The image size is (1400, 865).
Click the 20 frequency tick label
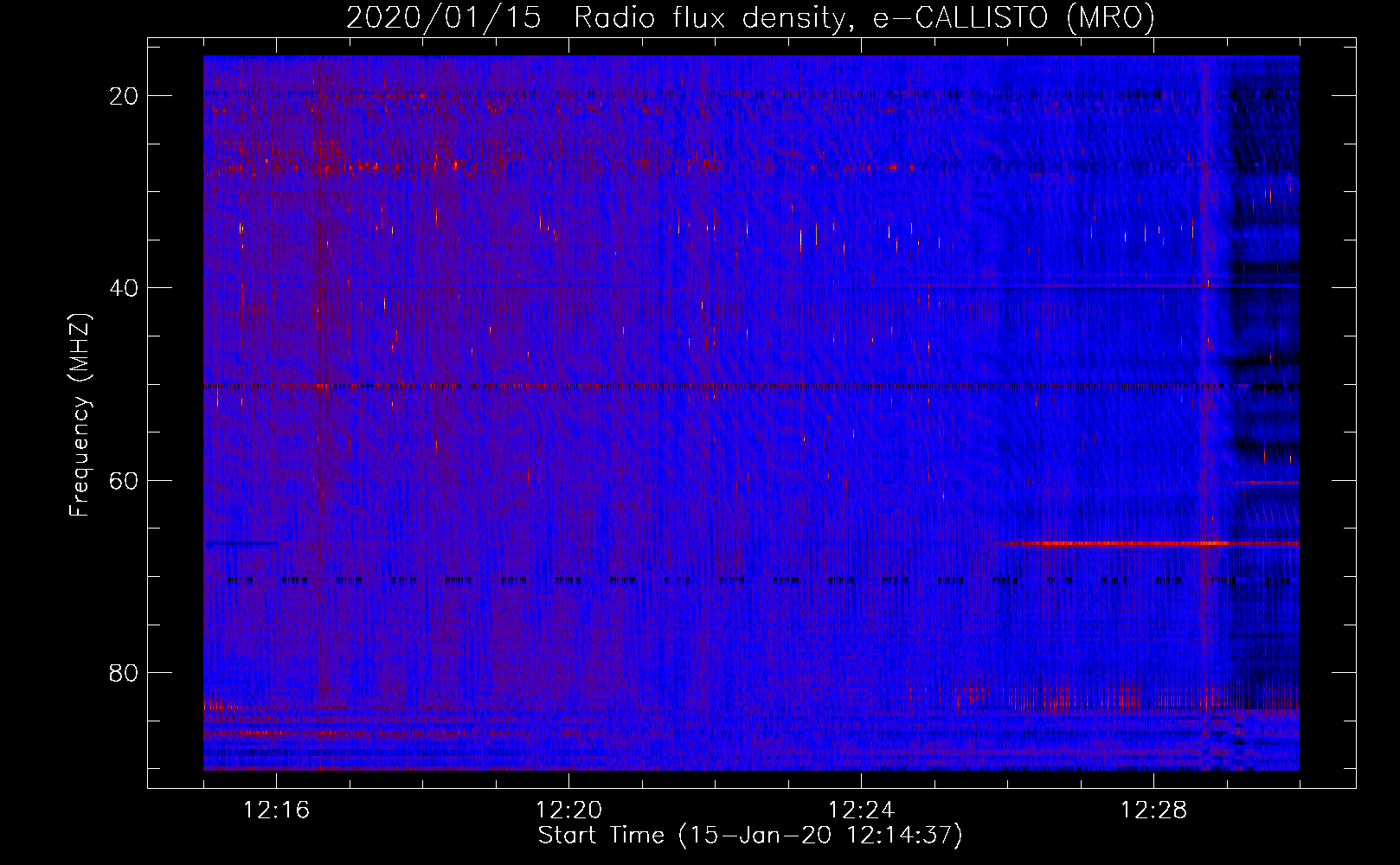click(124, 96)
